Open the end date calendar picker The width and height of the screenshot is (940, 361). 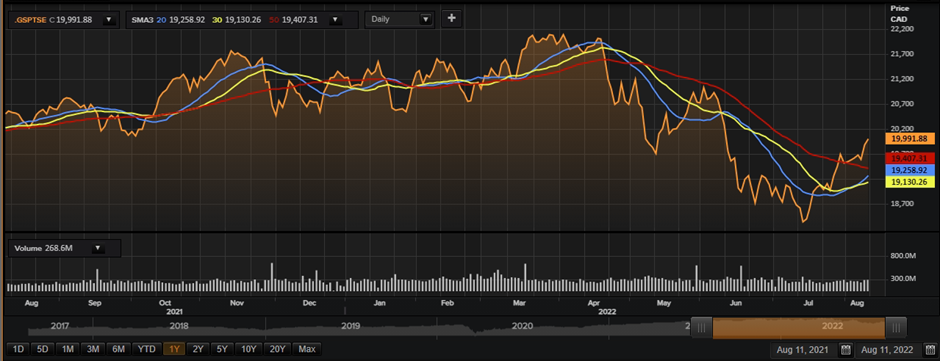click(x=930, y=350)
